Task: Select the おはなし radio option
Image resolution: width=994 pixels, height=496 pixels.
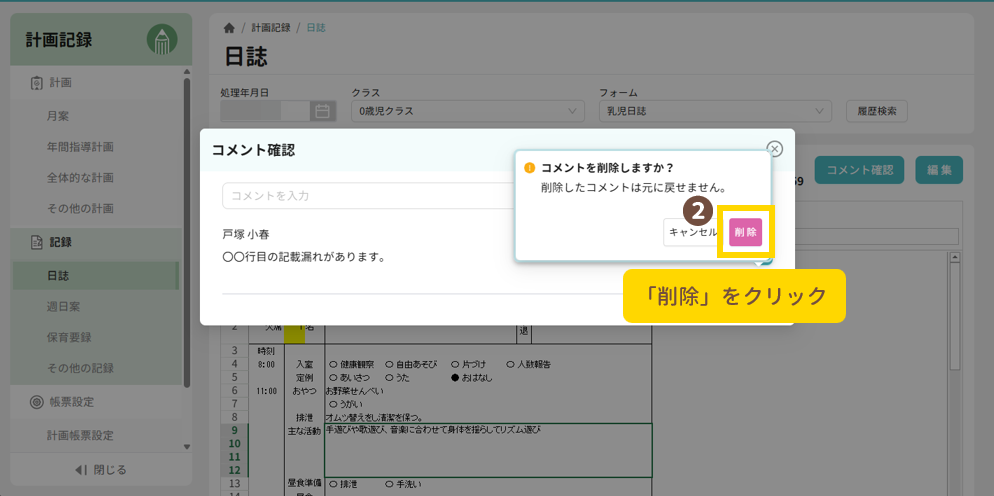Action: click(454, 379)
